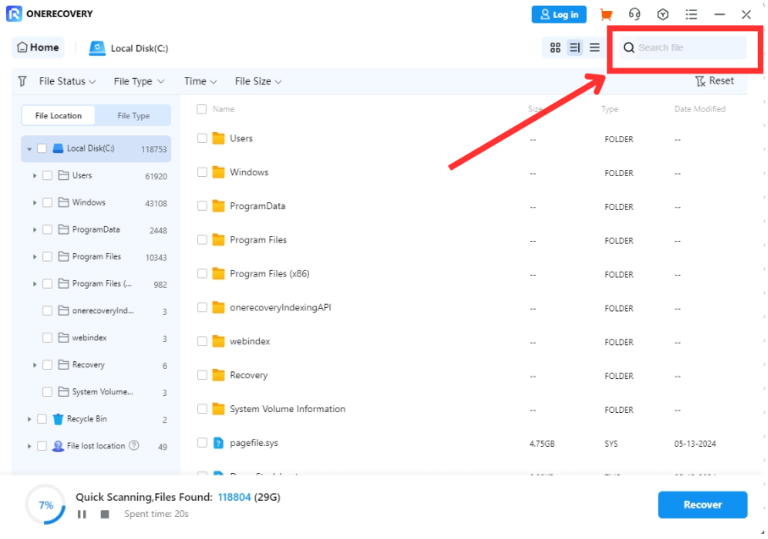Open the list menu icon in title bar

pos(691,14)
